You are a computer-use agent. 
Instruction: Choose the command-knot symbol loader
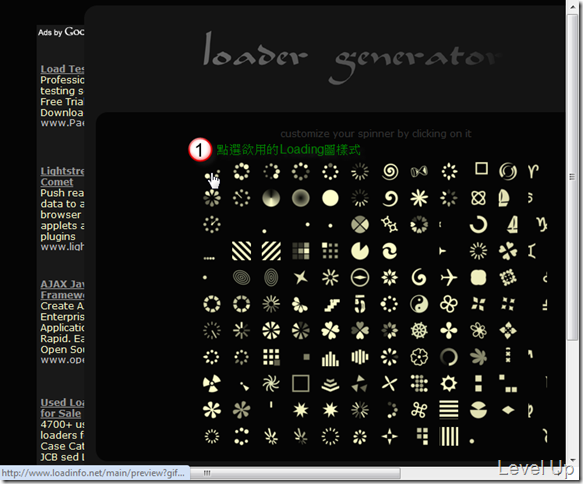(x=419, y=410)
